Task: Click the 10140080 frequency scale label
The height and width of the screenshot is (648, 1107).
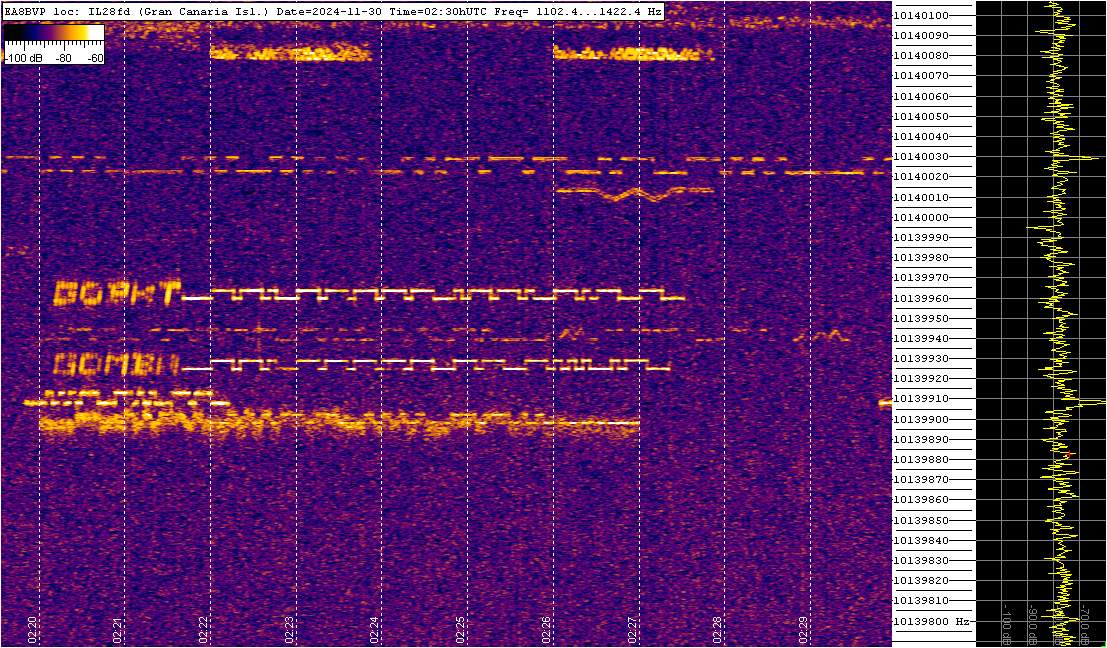Action: tap(921, 56)
